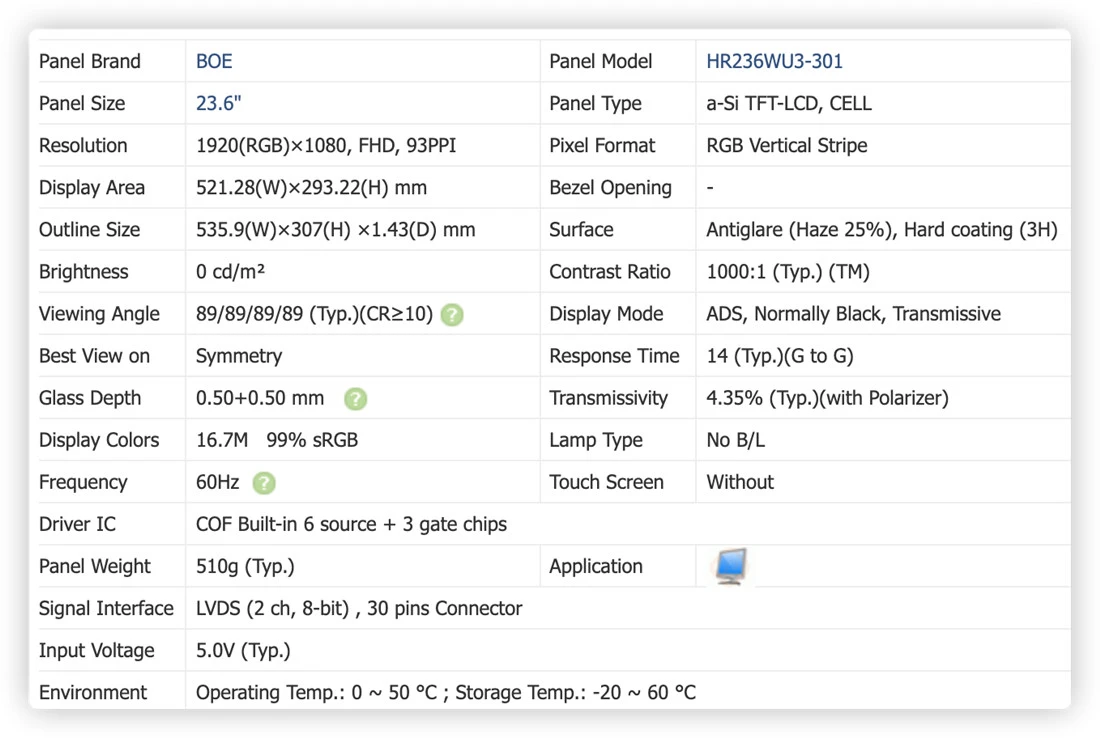Select the Antiglare (Haze 25%) surface text
1100x738 pixels.
point(799,229)
